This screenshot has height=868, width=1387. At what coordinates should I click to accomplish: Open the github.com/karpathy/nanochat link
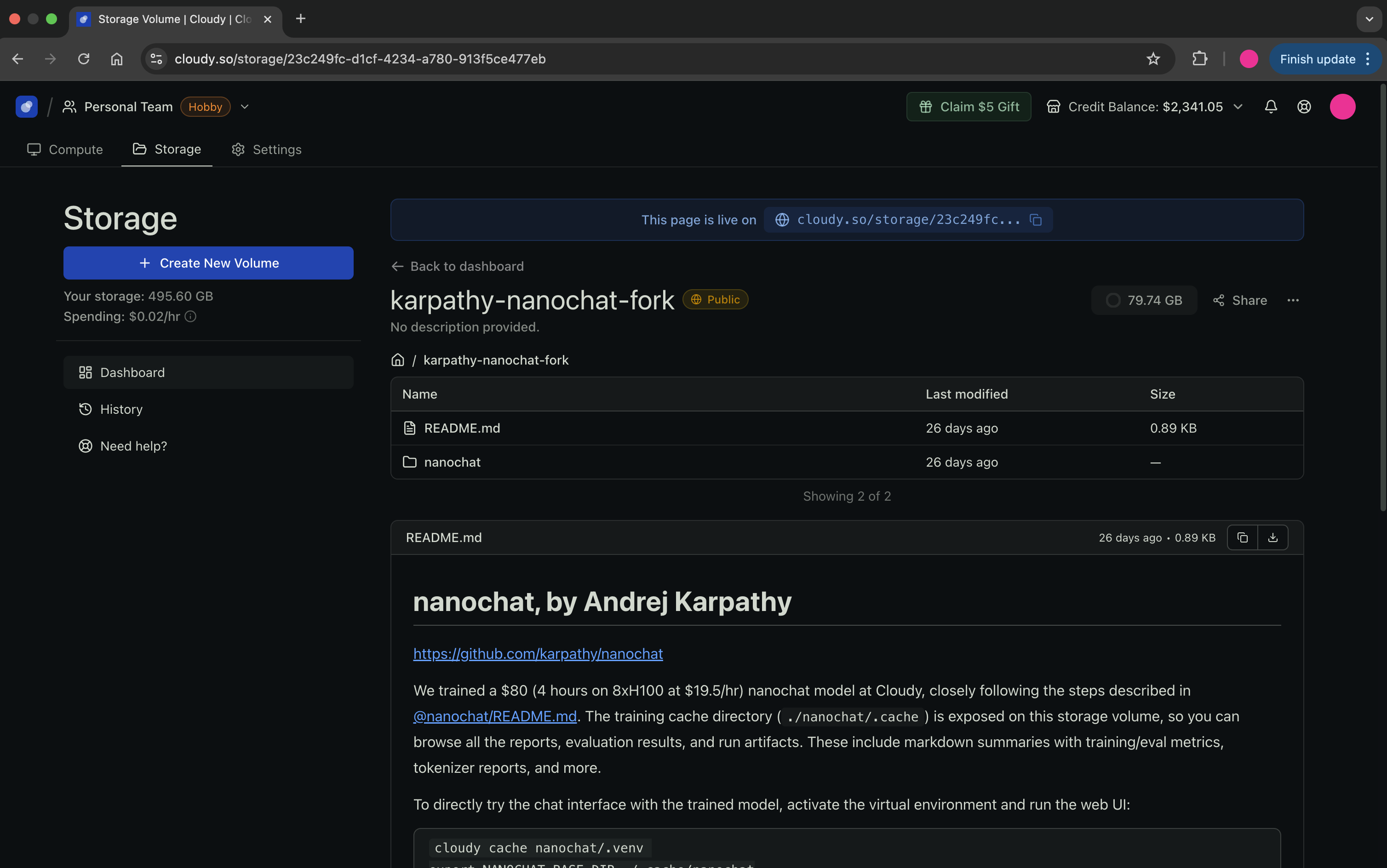pos(538,654)
